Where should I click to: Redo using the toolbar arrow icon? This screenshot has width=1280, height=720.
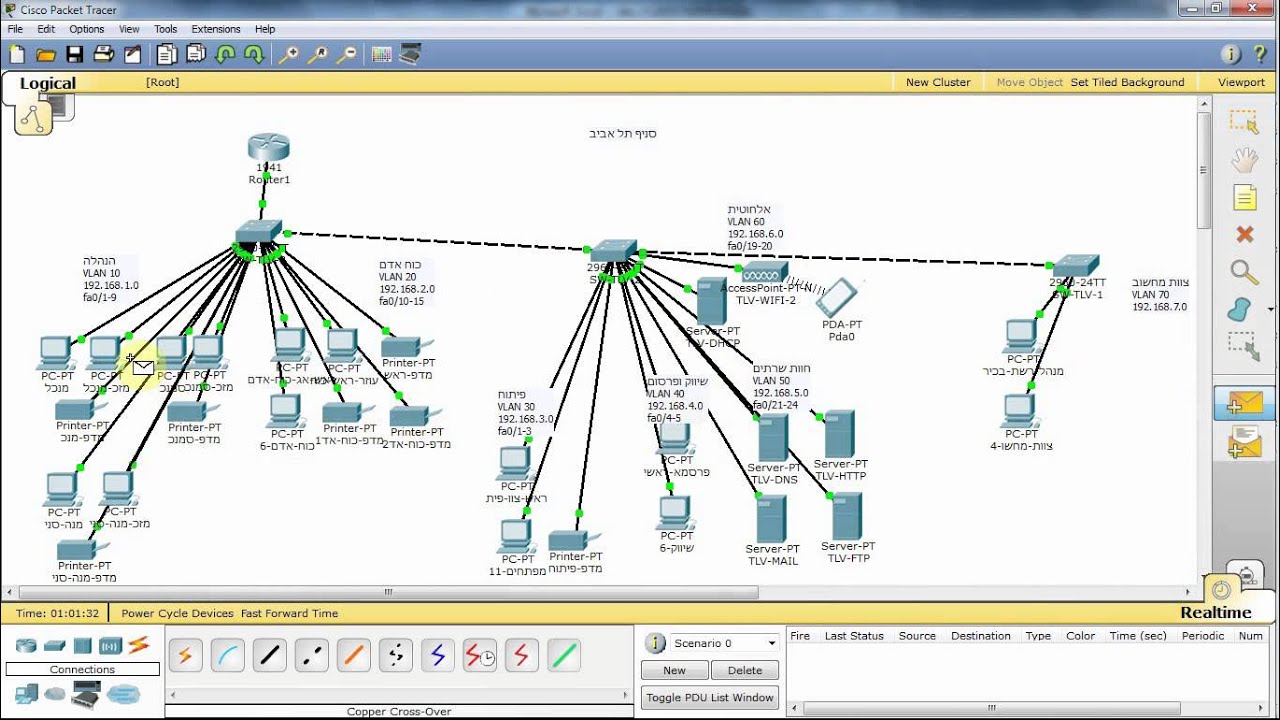pyautogui.click(x=254, y=54)
